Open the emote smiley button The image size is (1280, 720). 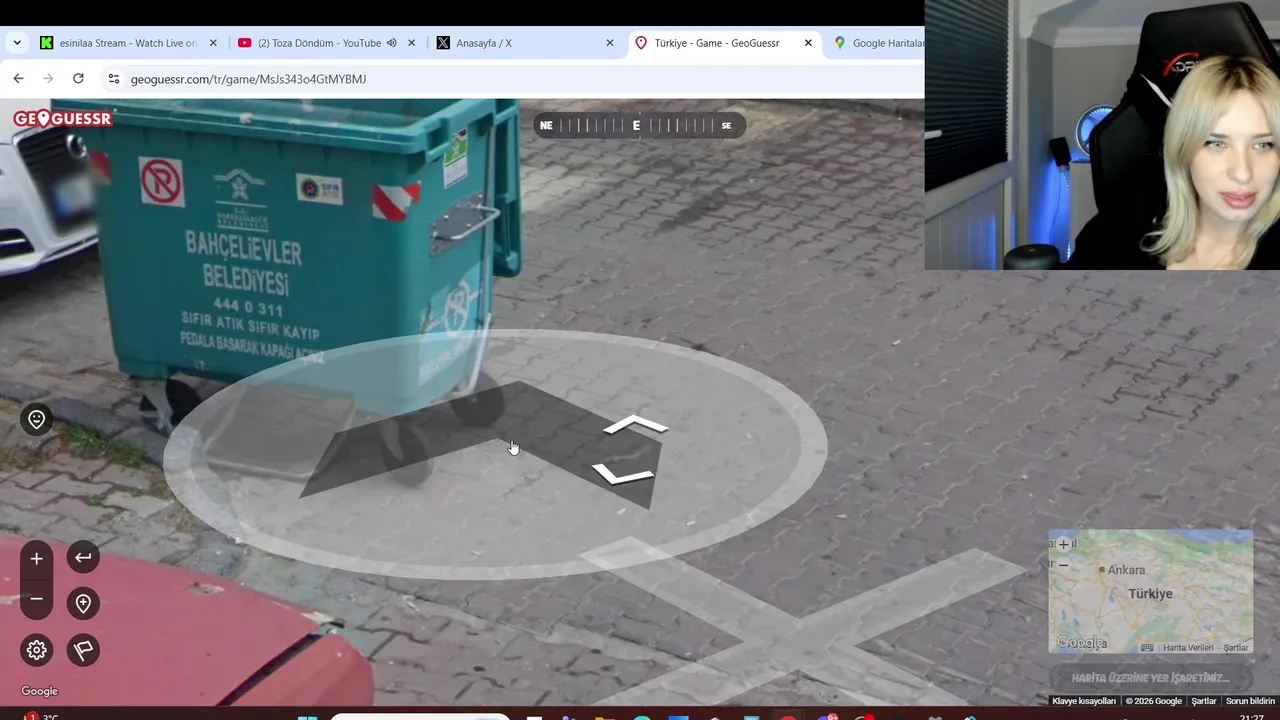coord(36,419)
